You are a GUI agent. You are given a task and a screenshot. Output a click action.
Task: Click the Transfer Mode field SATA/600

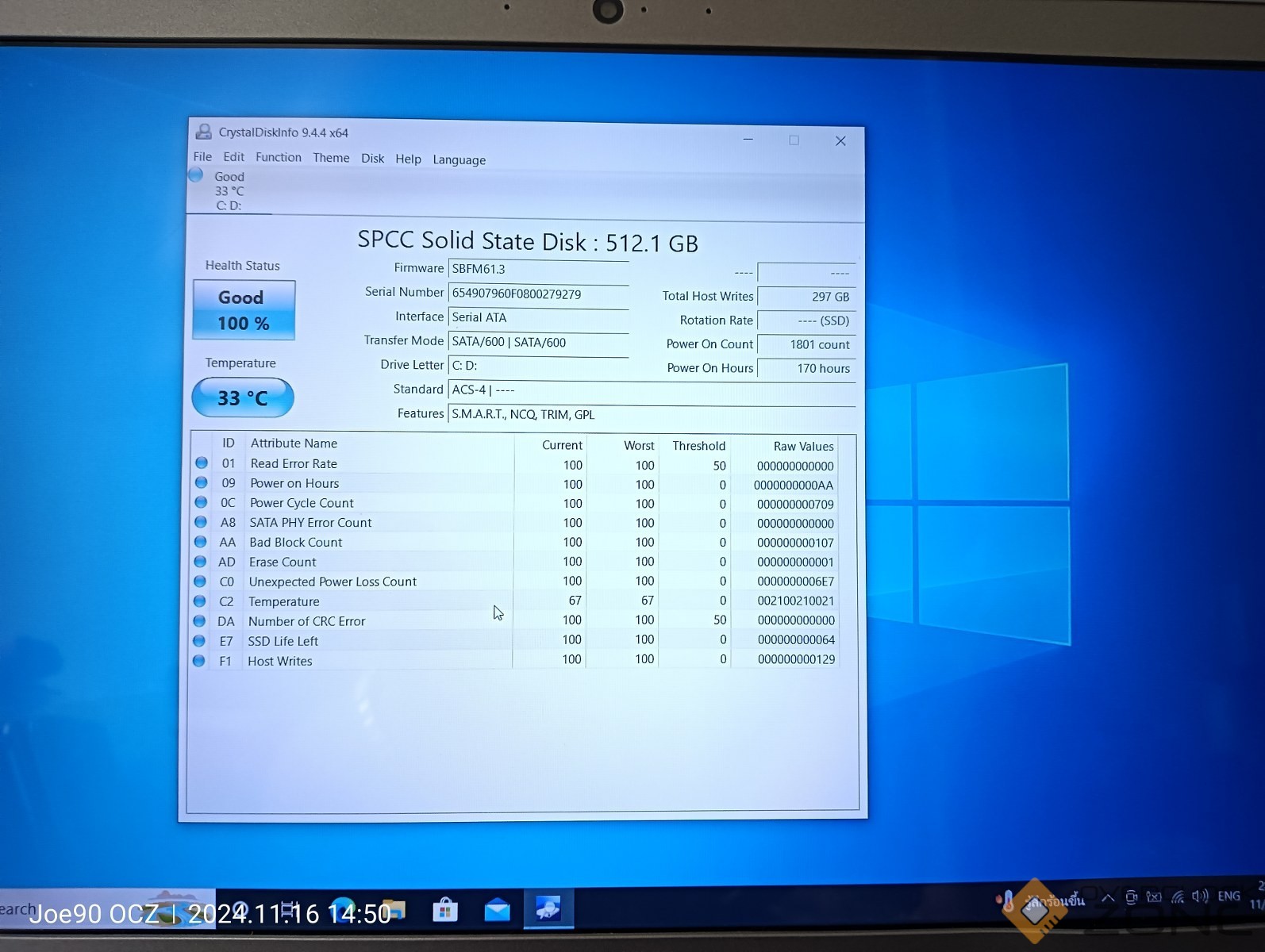click(539, 342)
